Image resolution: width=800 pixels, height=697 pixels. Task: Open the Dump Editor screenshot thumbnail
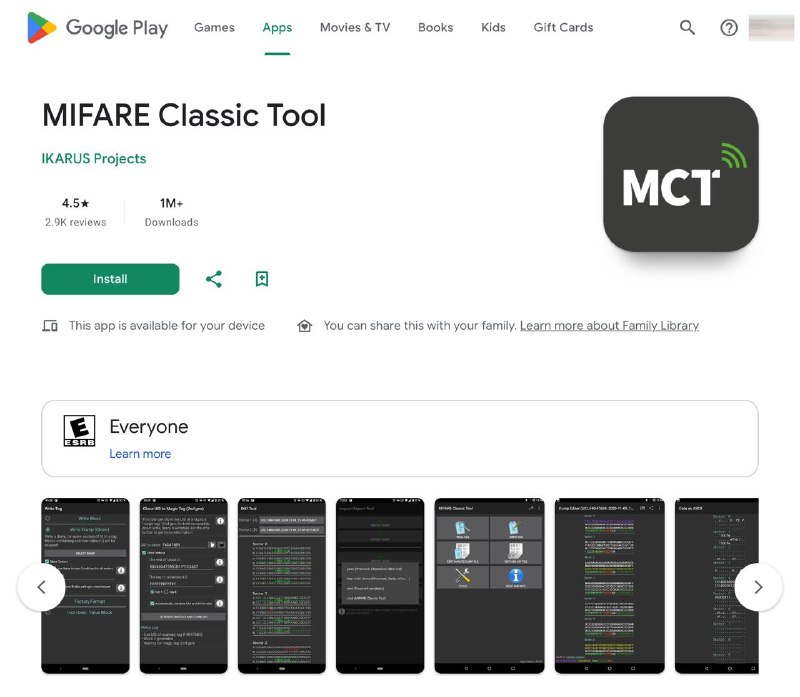coord(610,586)
